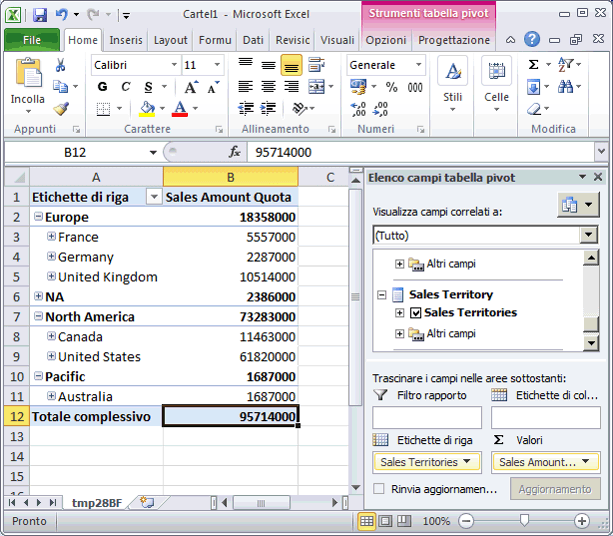Align text to top
613x536 pixels.
(x=246, y=64)
